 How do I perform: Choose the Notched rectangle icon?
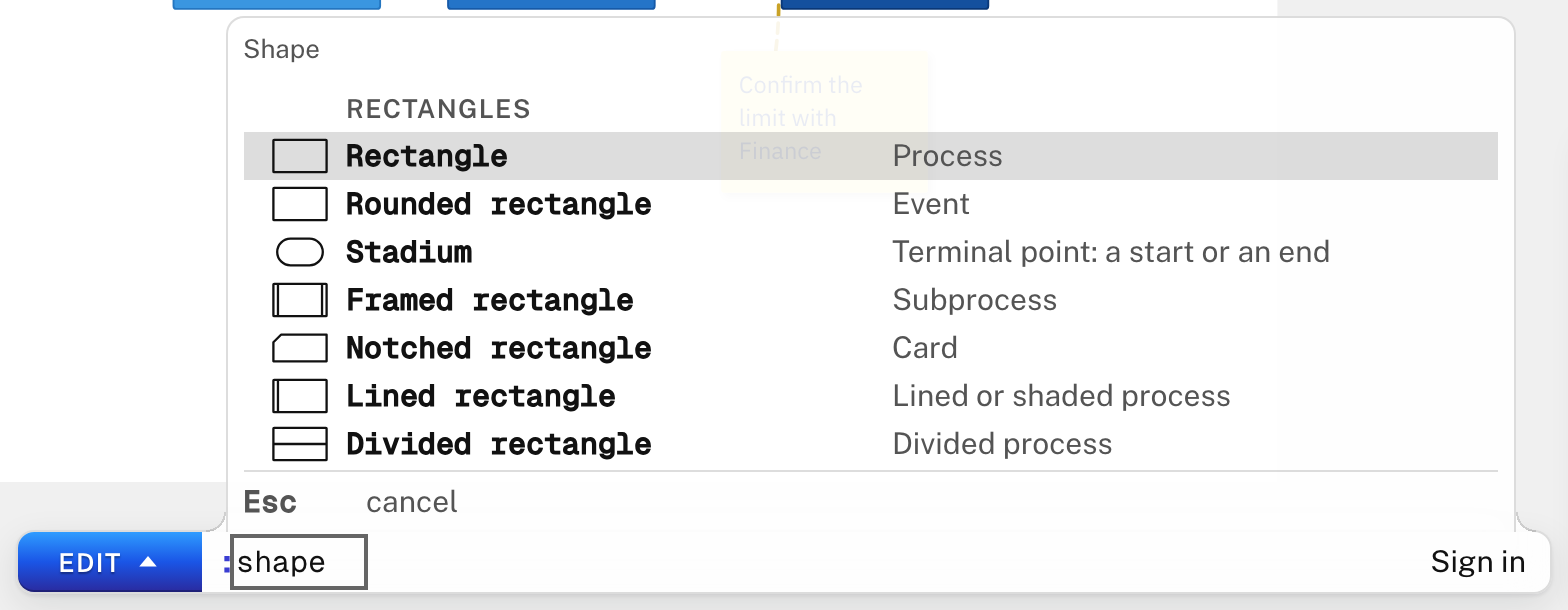(x=300, y=348)
